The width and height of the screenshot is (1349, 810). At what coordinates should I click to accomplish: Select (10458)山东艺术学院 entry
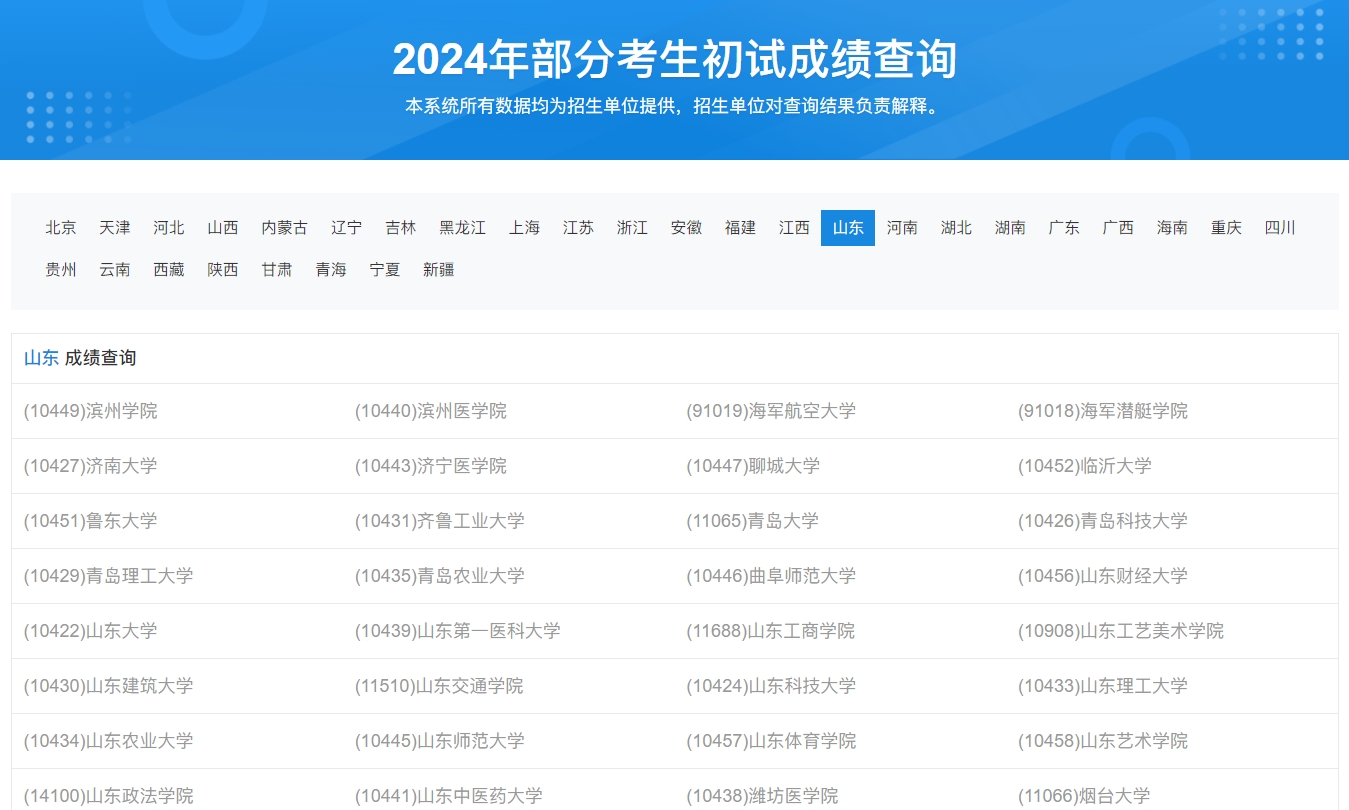pos(1103,741)
